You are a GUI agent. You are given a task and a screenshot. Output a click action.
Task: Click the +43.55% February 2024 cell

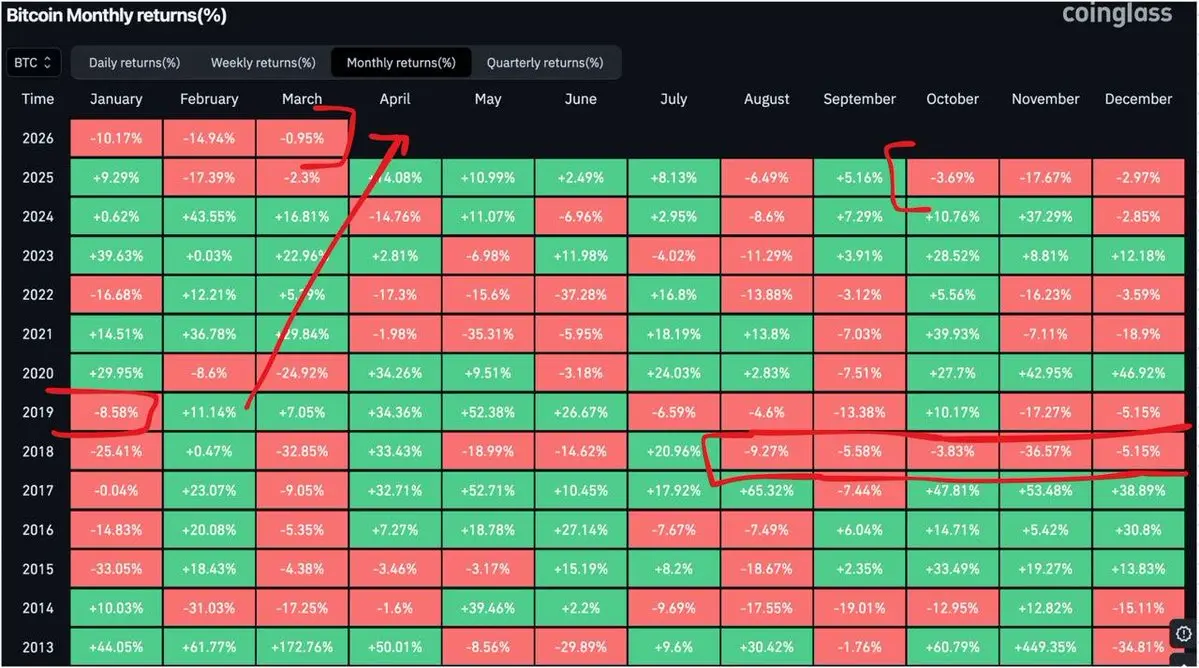pos(209,216)
